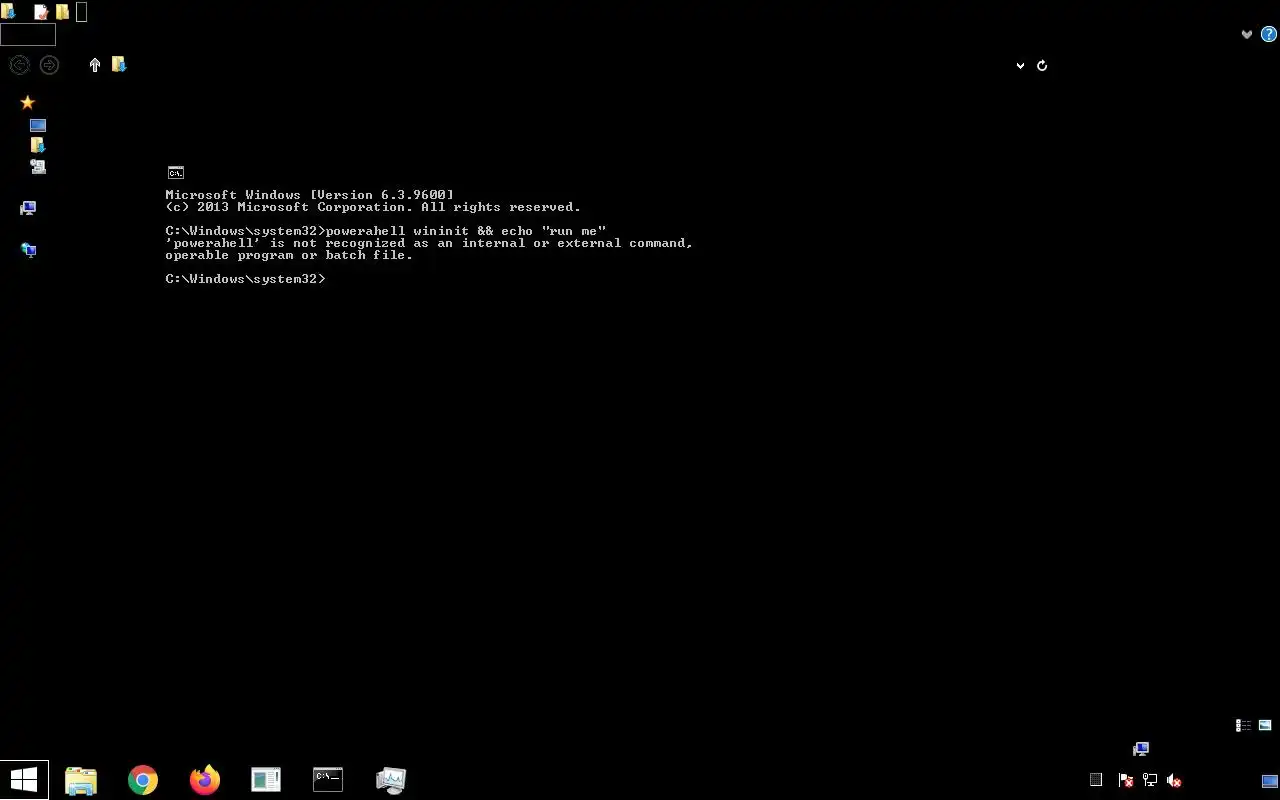Open the touch keyboard tray icon

coord(1096,780)
